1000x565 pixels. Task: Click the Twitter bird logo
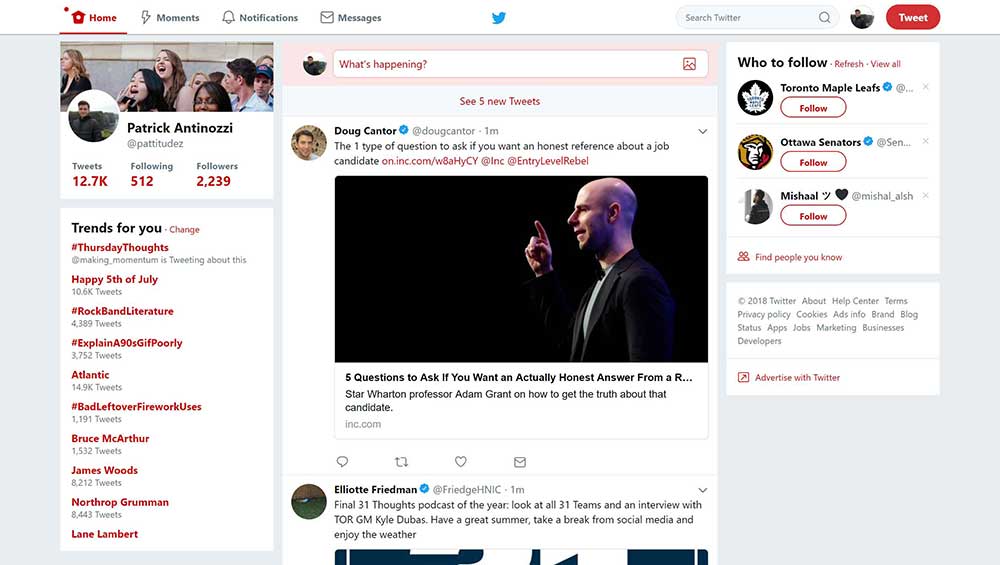499,18
